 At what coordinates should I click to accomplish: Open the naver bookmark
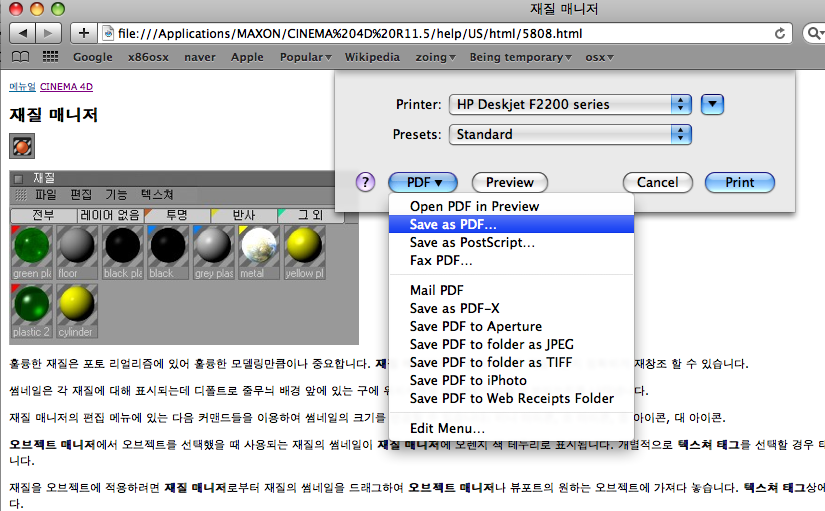click(200, 57)
